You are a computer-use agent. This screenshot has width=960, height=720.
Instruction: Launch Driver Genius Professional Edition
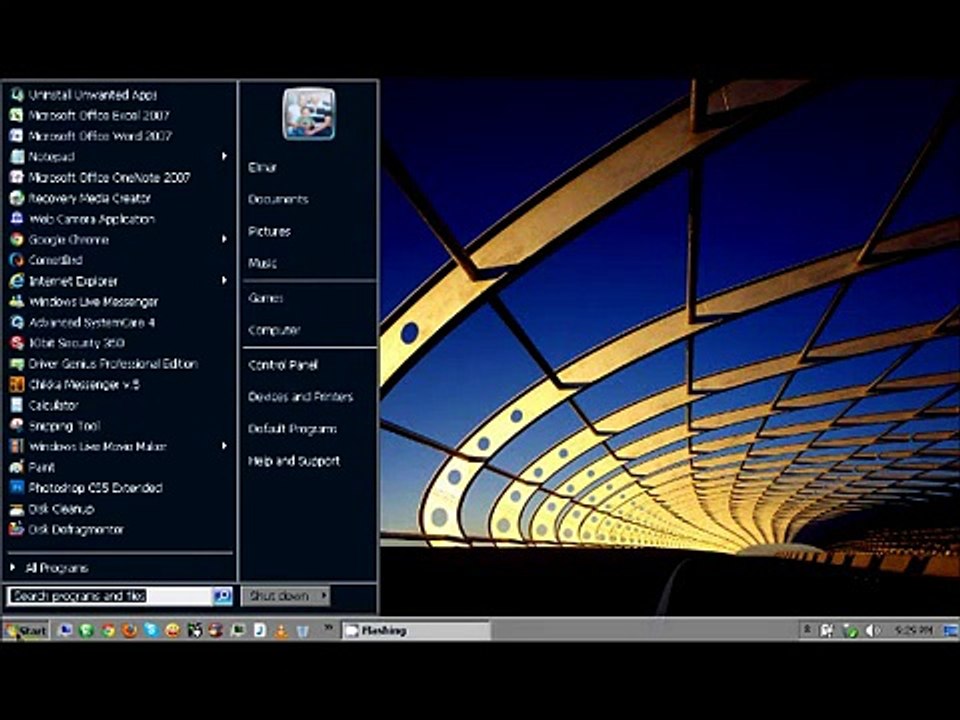click(119, 364)
